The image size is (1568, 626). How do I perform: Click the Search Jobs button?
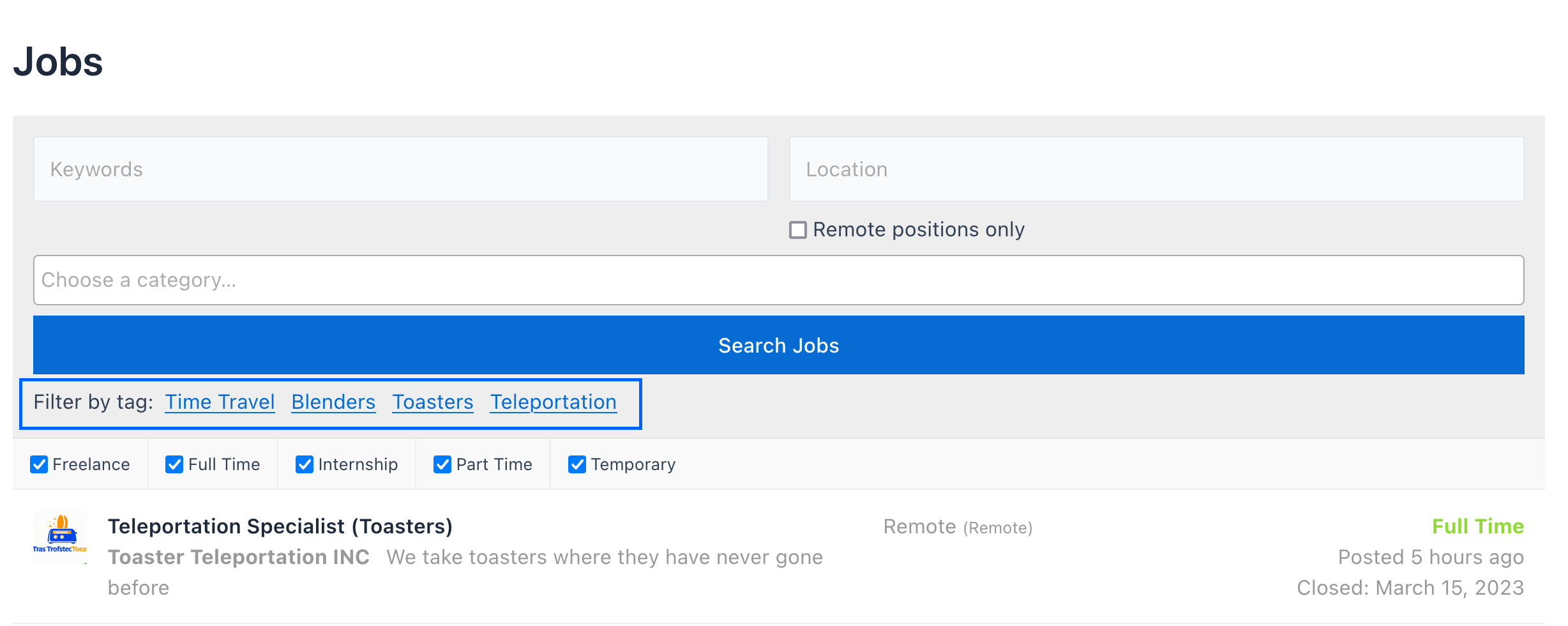tap(778, 345)
